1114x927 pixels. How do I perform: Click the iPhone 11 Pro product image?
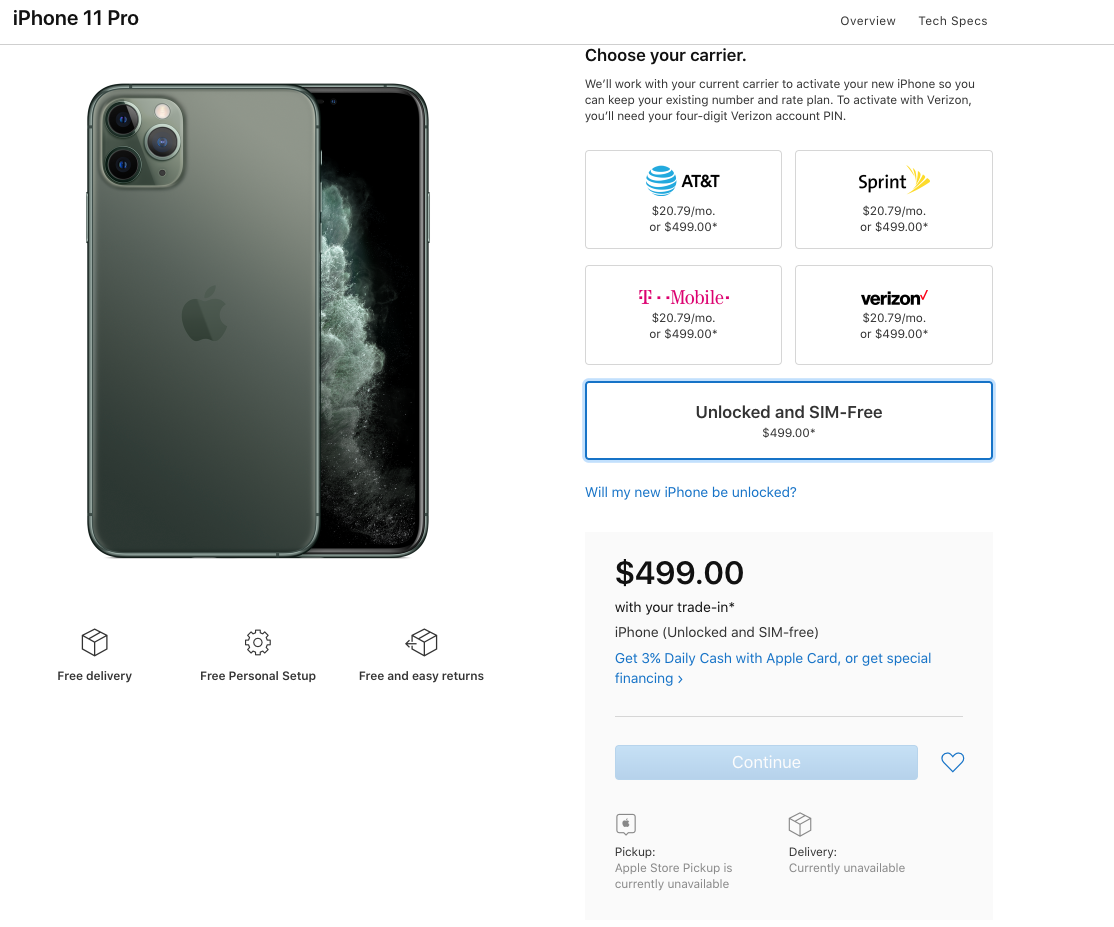(257, 320)
